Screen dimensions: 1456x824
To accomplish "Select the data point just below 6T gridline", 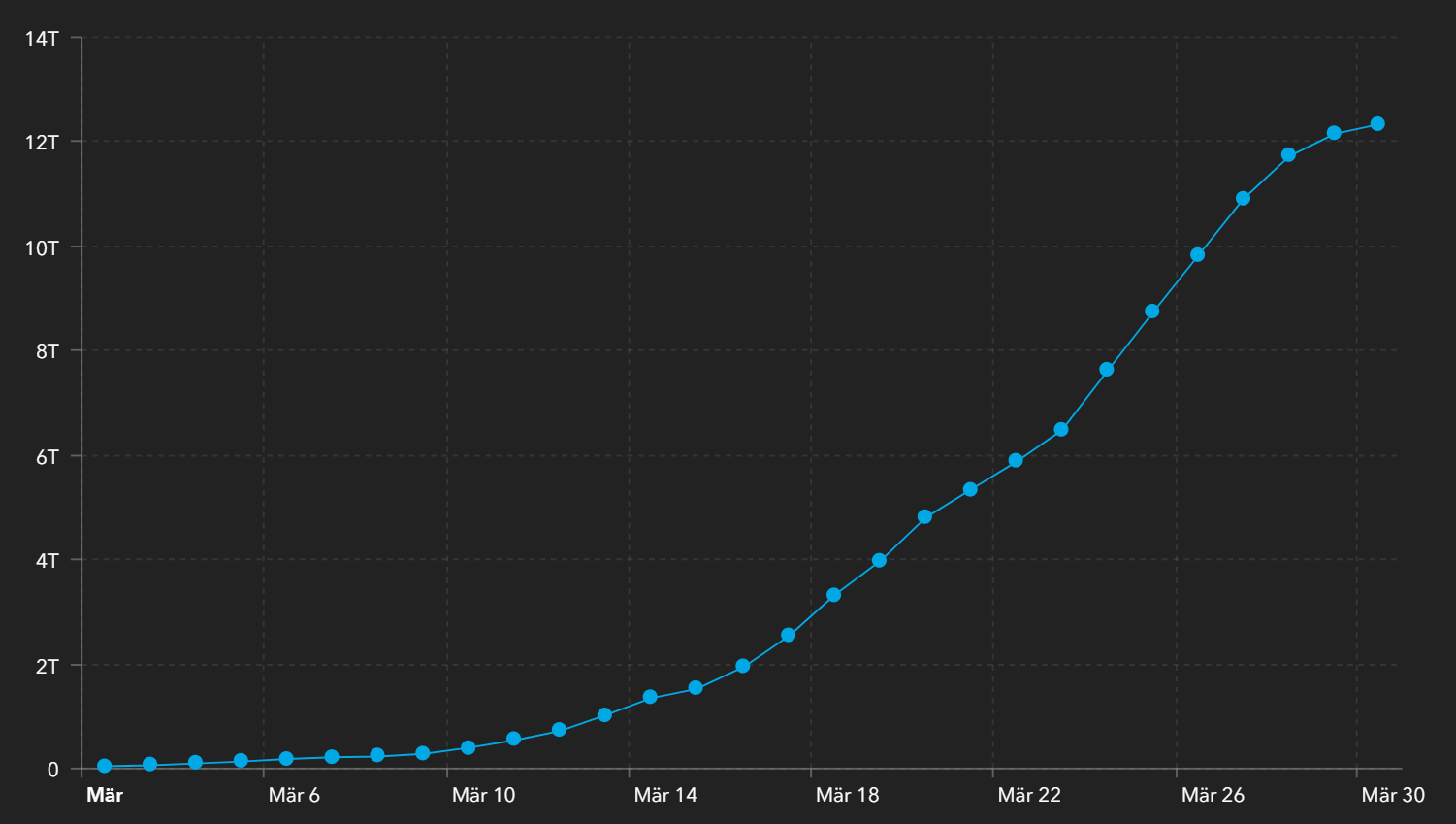I will pyautogui.click(x=1016, y=461).
